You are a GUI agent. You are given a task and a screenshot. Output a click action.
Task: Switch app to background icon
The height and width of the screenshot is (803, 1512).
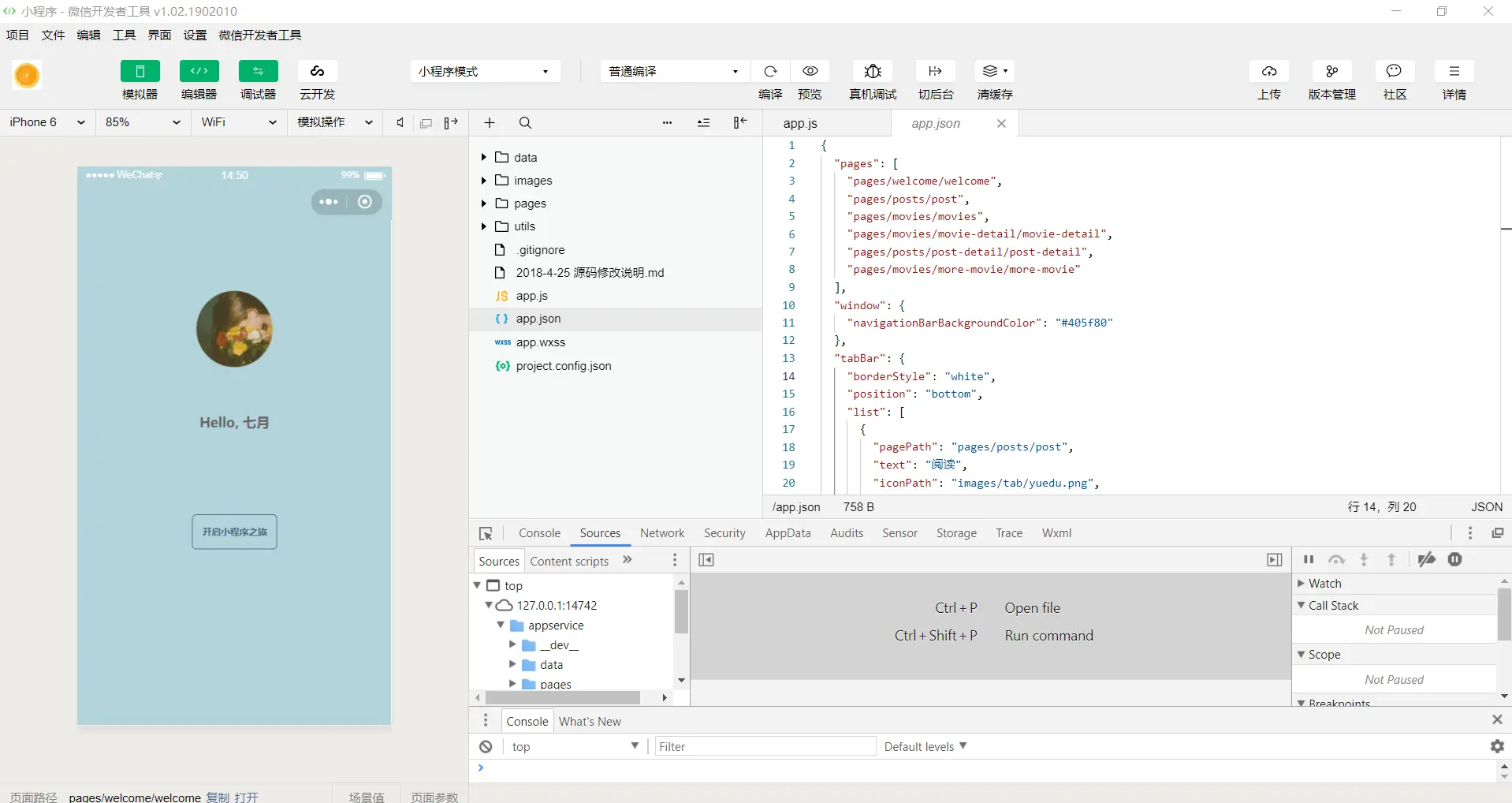point(936,71)
